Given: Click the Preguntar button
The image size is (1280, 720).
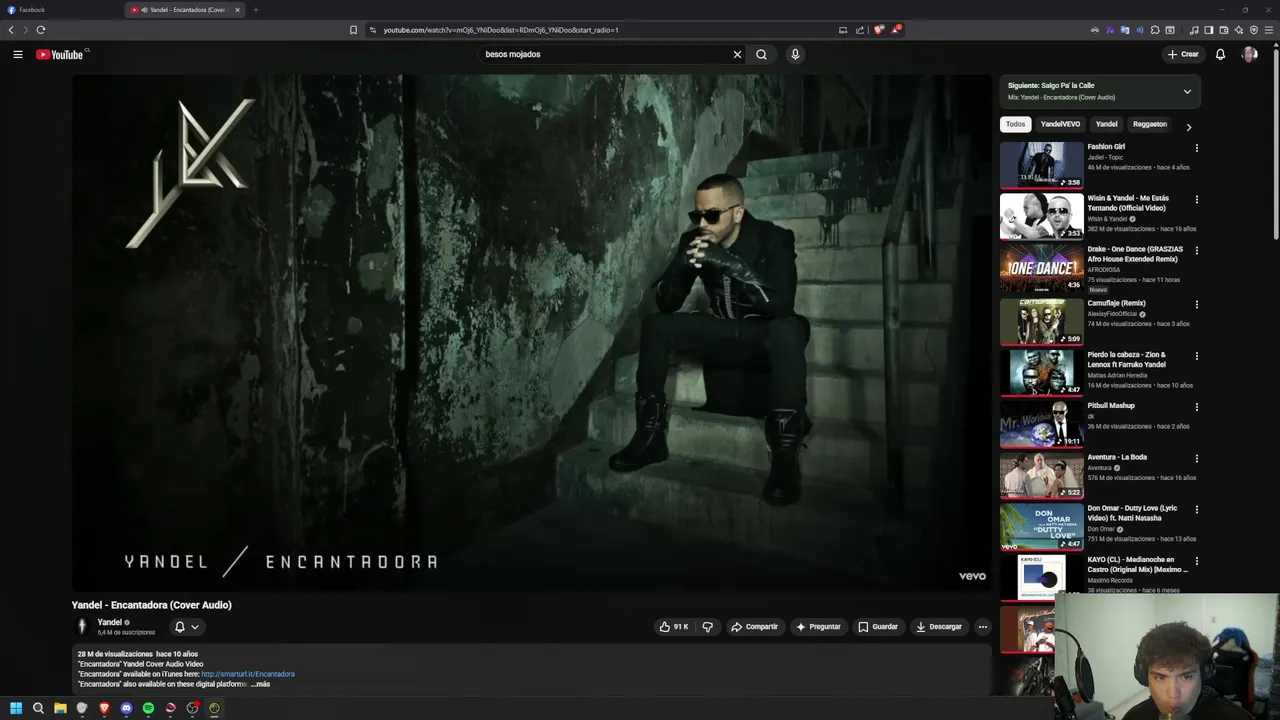Looking at the screenshot, I should (818, 627).
